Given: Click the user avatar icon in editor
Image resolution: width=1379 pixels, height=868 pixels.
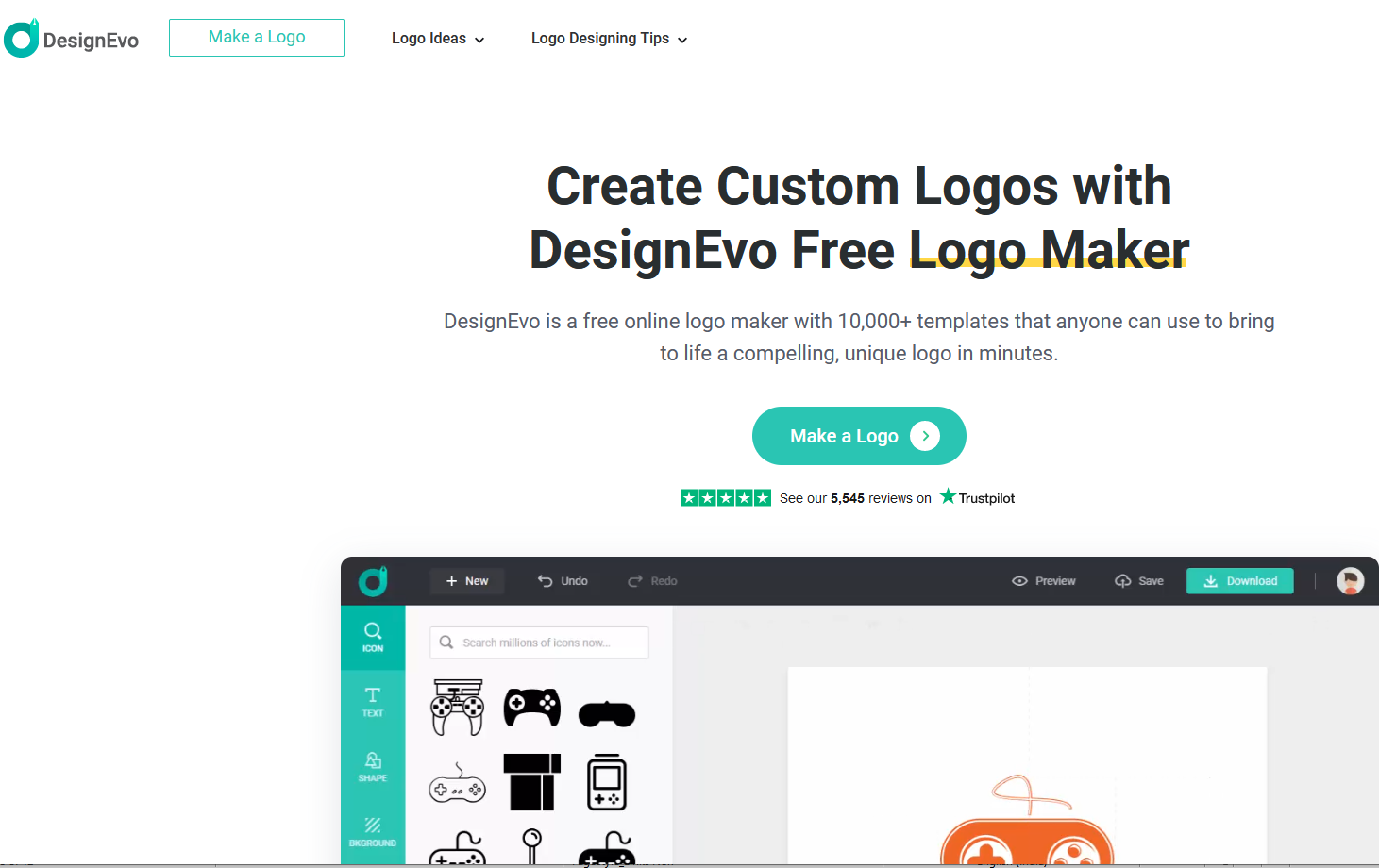Looking at the screenshot, I should pos(1350,581).
